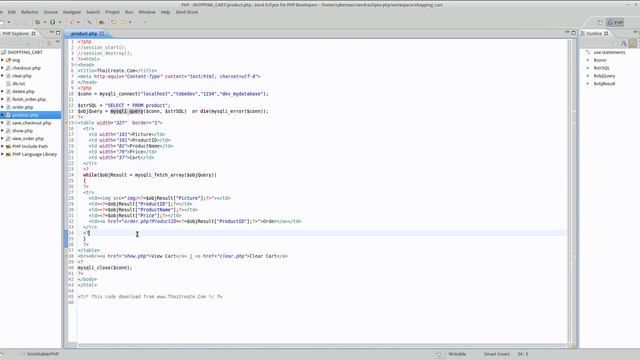Select the product.php editor tab
The height and width of the screenshot is (360, 640).
coord(84,33)
